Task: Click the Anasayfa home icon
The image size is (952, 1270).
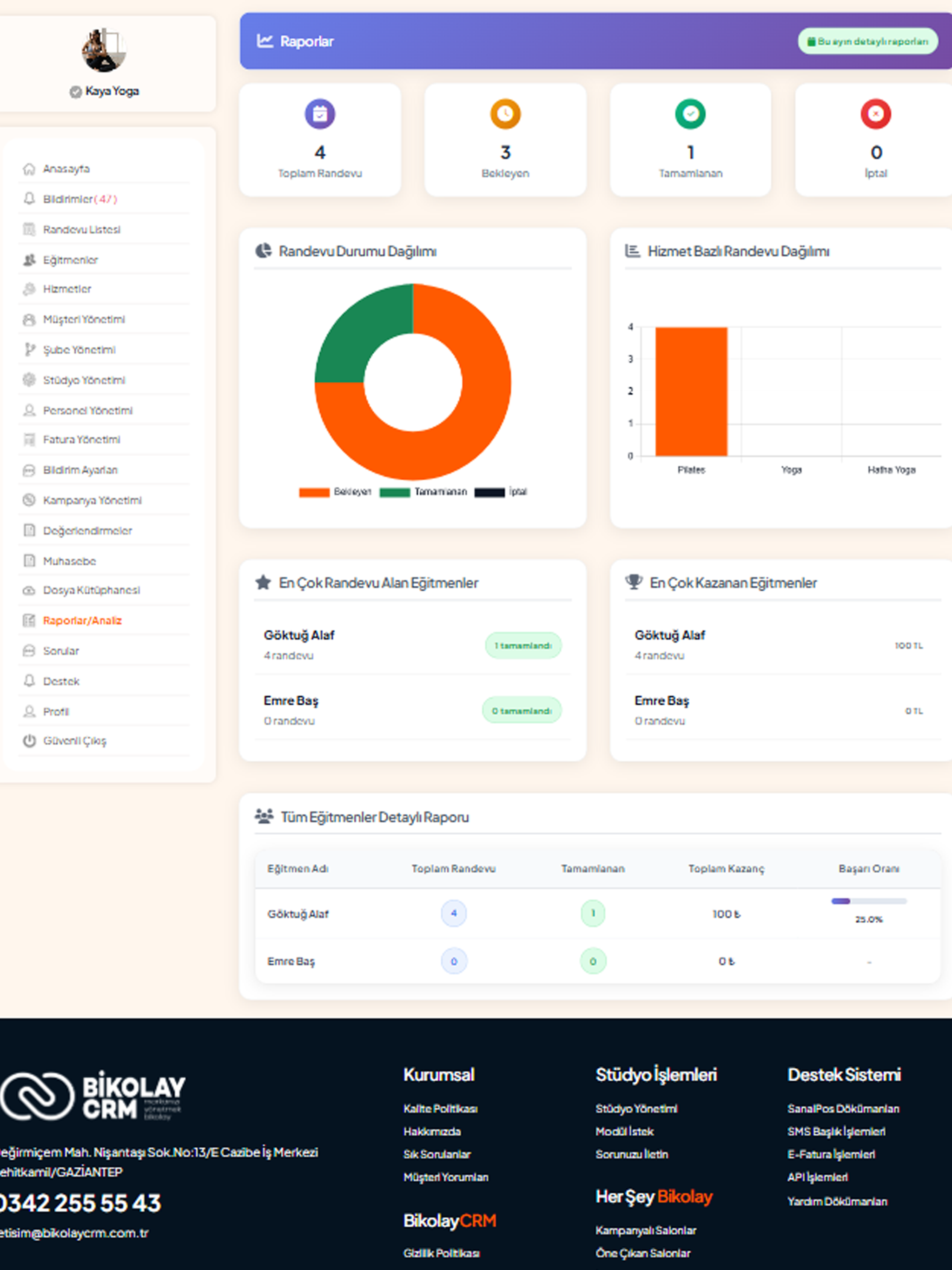Action: click(x=29, y=169)
